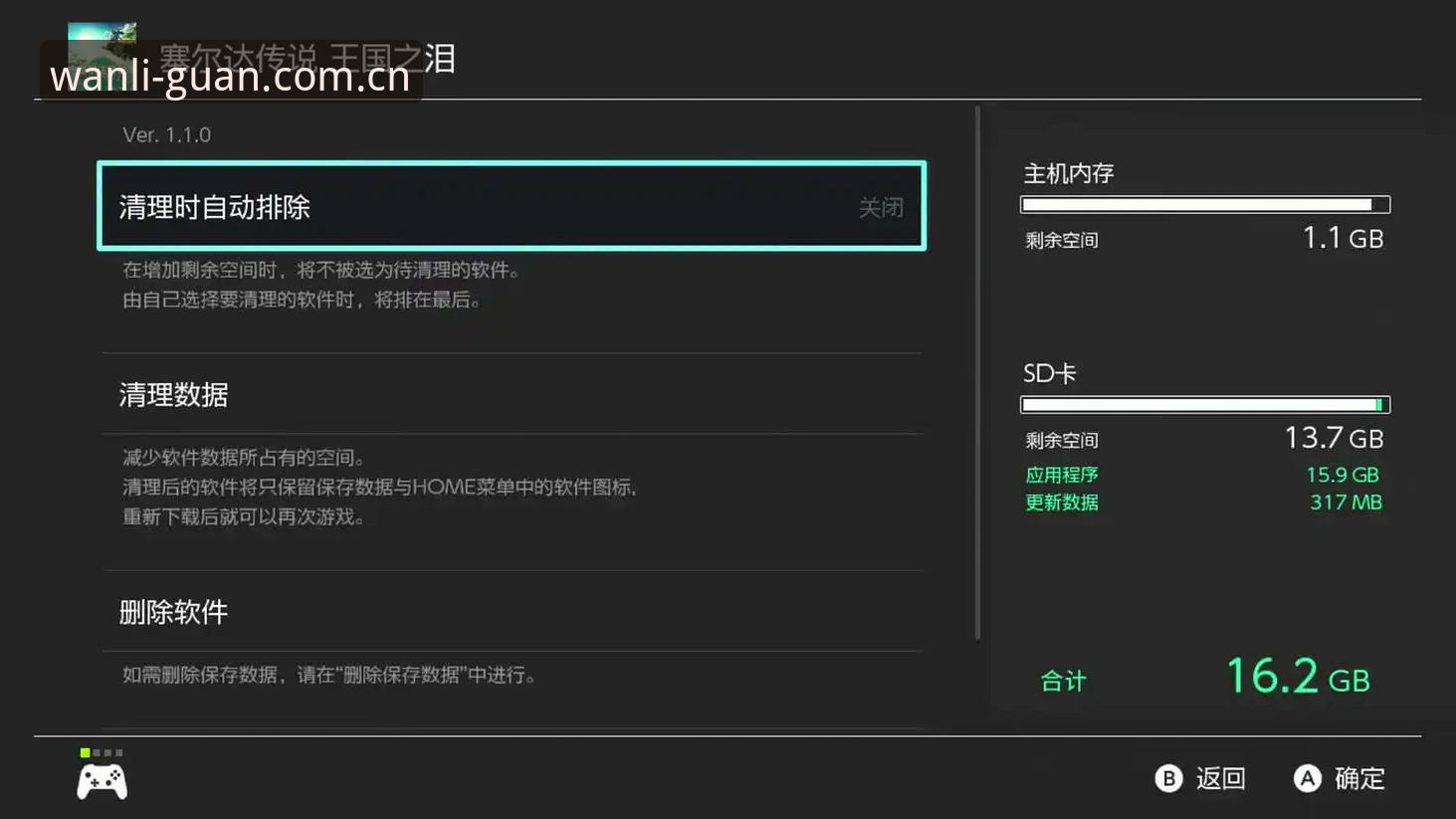Image resolution: width=1456 pixels, height=819 pixels.
Task: Click the 主机内存 heading
Action: 1068,173
